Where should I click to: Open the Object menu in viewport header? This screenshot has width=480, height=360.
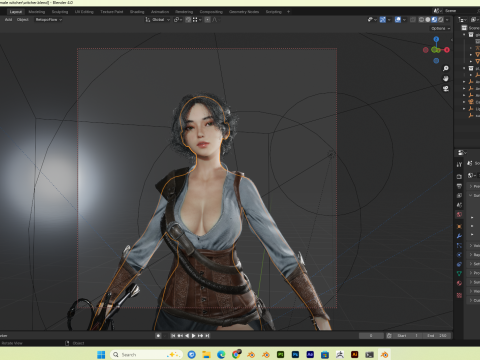(23, 20)
